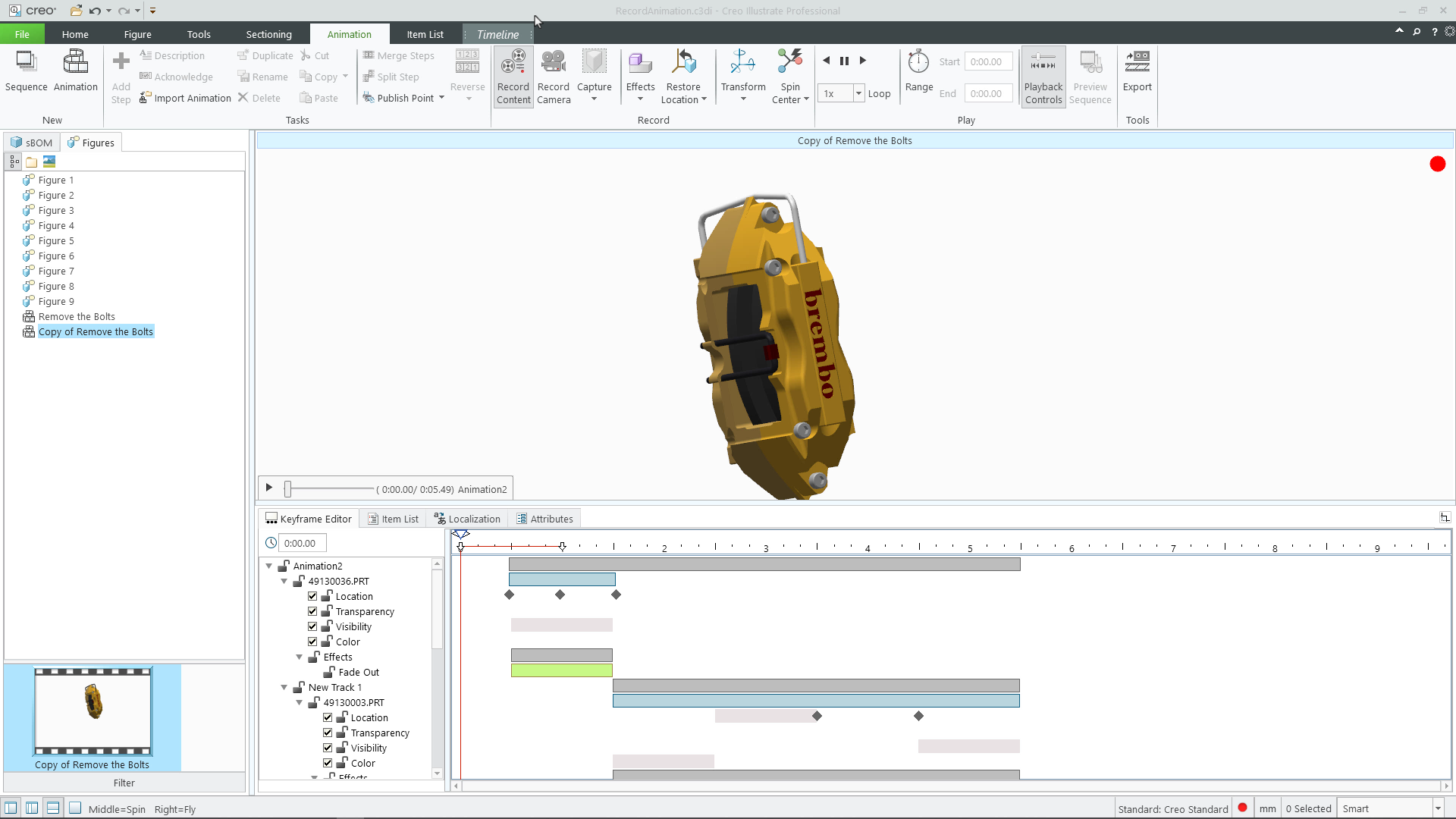Click the Filter bar below the thumbnail
The width and height of the screenshot is (1456, 819).
(x=124, y=783)
